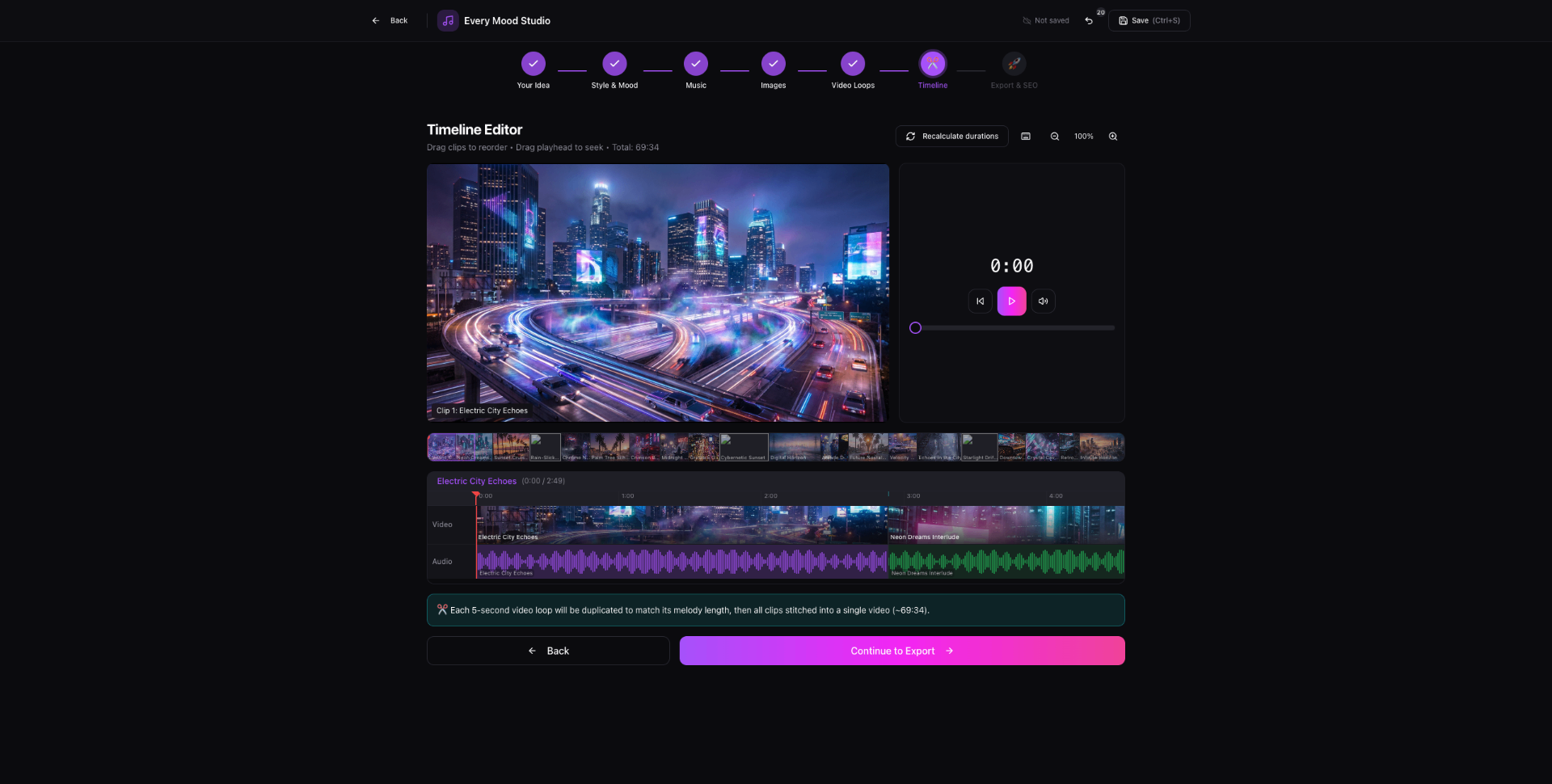1552x784 pixels.
Task: Click Recalculate durations button
Action: tap(951, 136)
